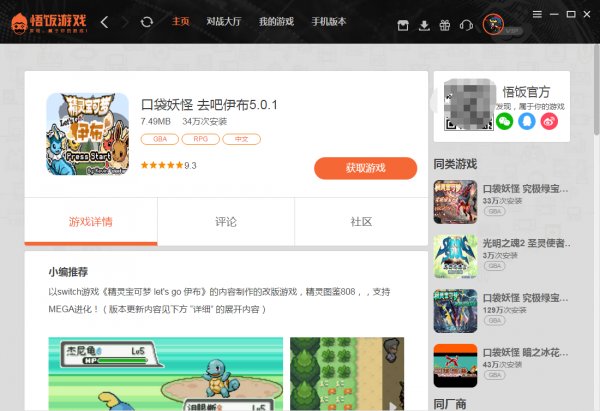Click 光明之魂2 game thumbnail
The width and height of the screenshot is (600, 411).
point(455,256)
